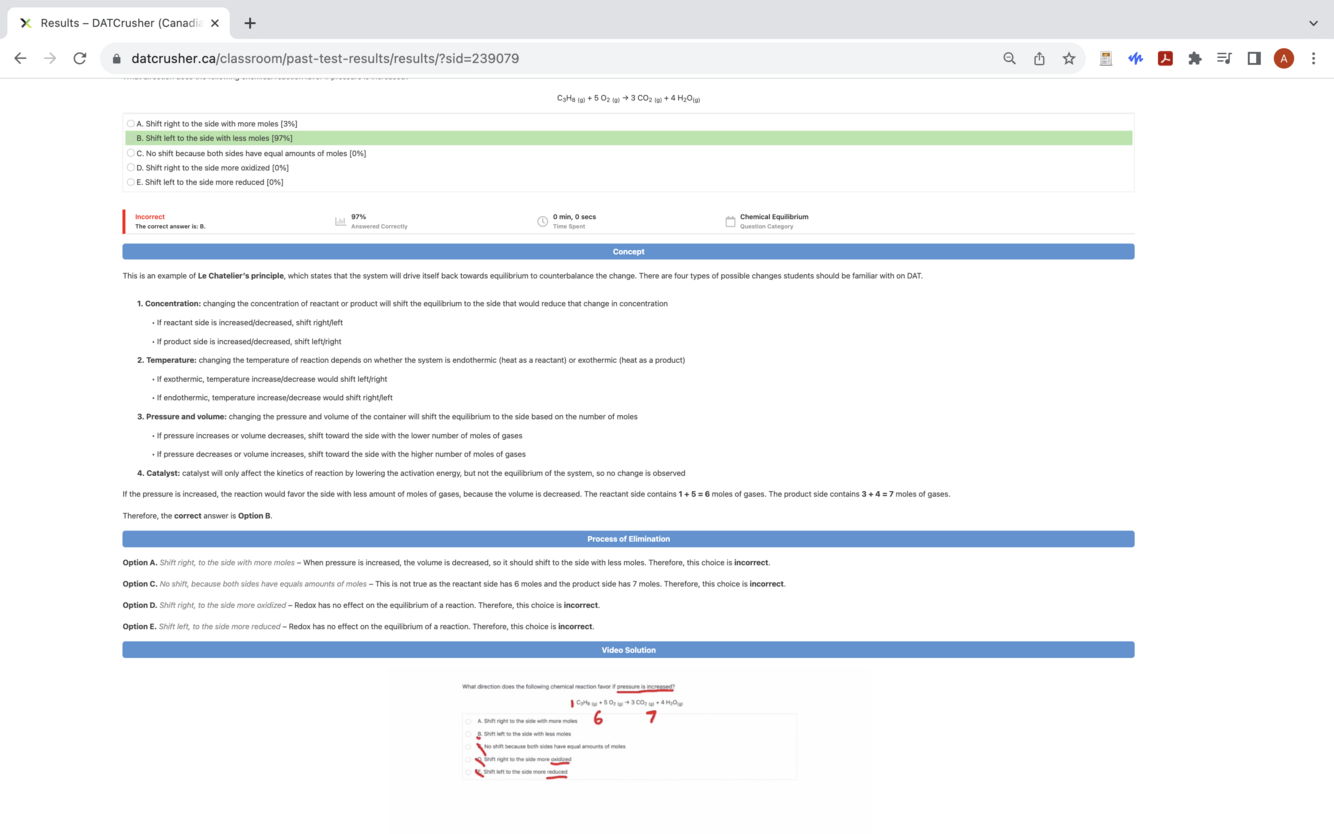Go back to the previous page
Viewport: 1334px width, 834px height.
[20, 59]
